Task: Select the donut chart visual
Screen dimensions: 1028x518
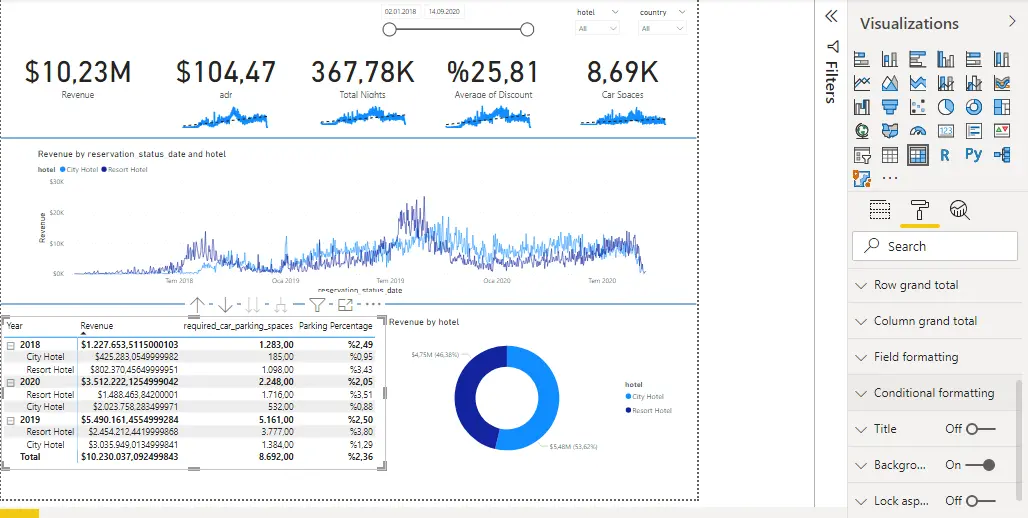Action: coord(974,107)
